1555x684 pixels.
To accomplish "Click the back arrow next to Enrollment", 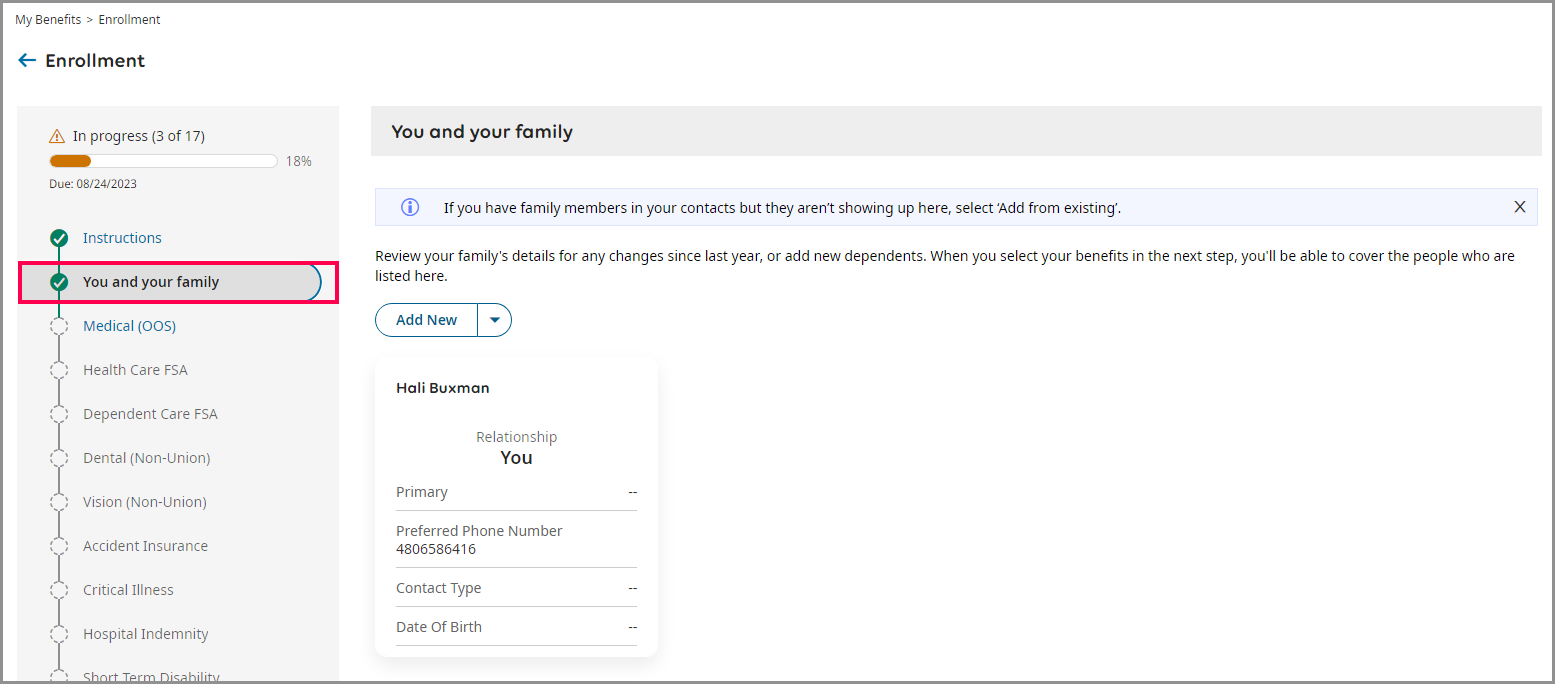I will point(27,61).
